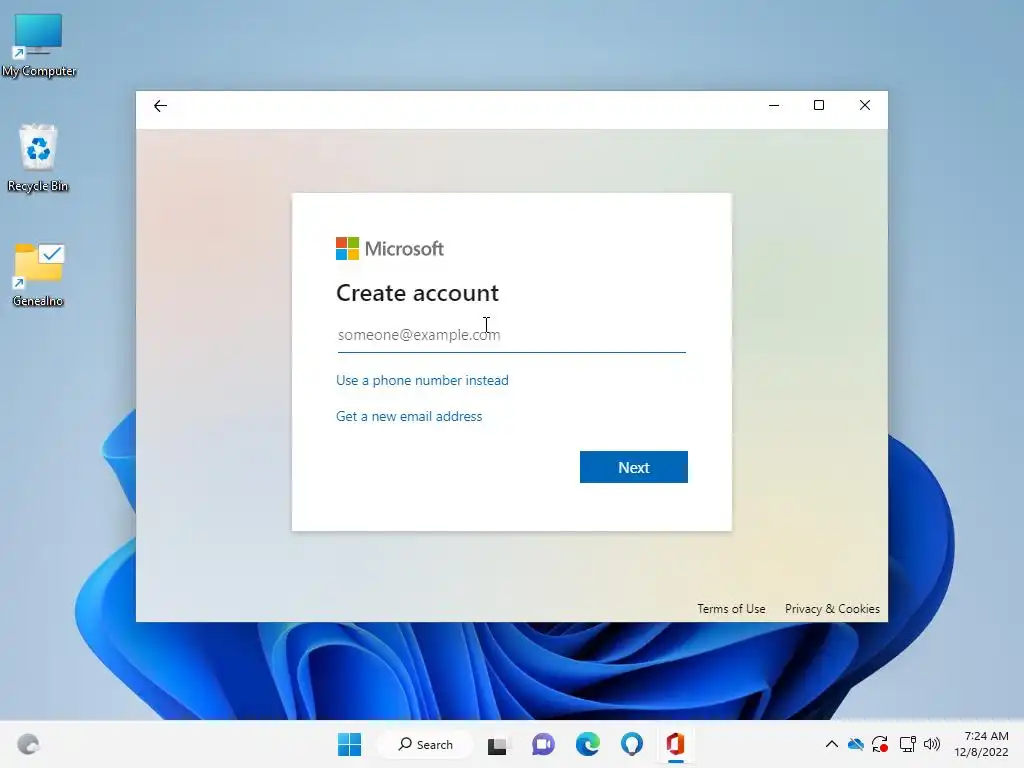Click the back arrow in the account window

tap(160, 106)
